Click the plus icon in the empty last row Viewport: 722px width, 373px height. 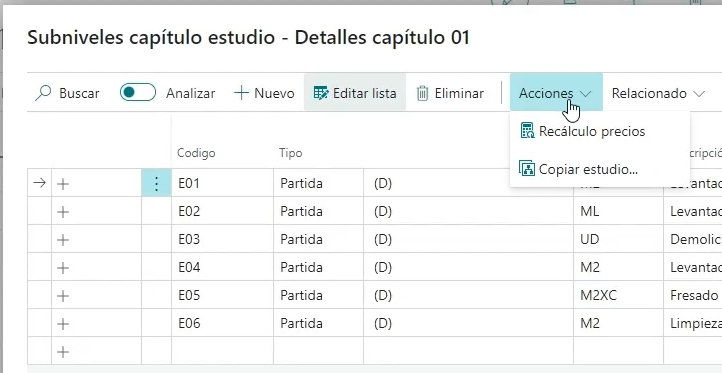63,352
